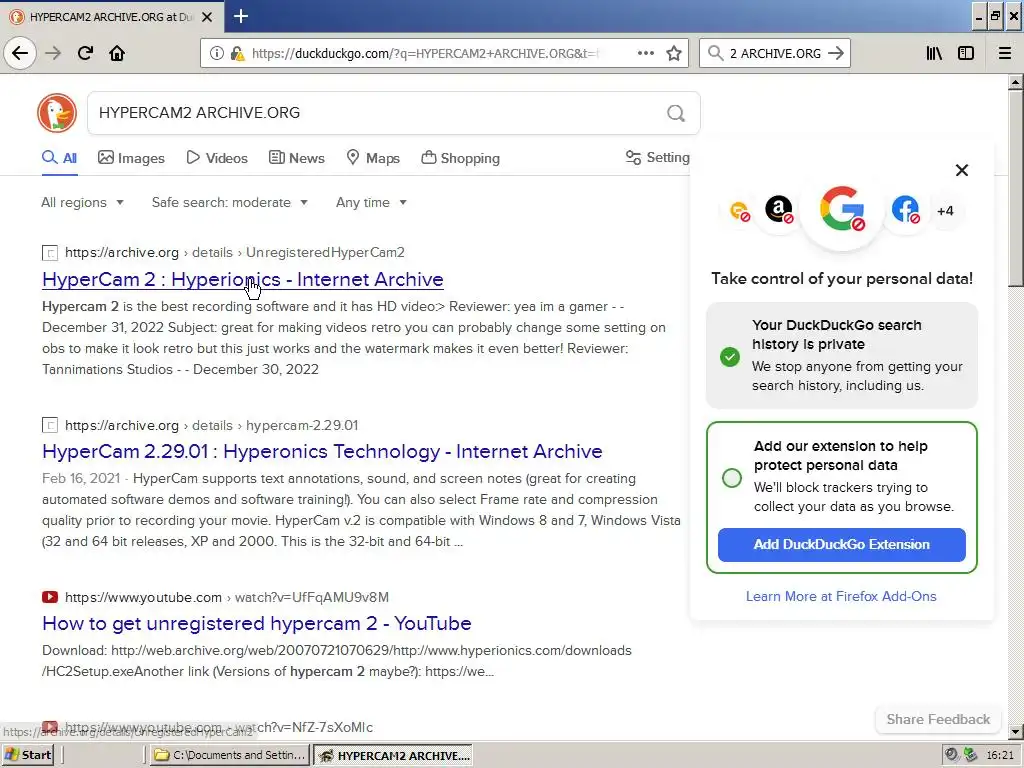The height and width of the screenshot is (768, 1024).
Task: Toggle the sidebars icon
Action: coord(966,53)
